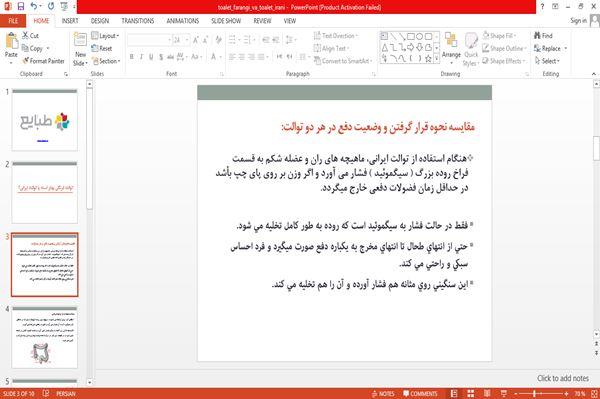Click the New Slide icon
The image size is (600, 399).
point(80,40)
